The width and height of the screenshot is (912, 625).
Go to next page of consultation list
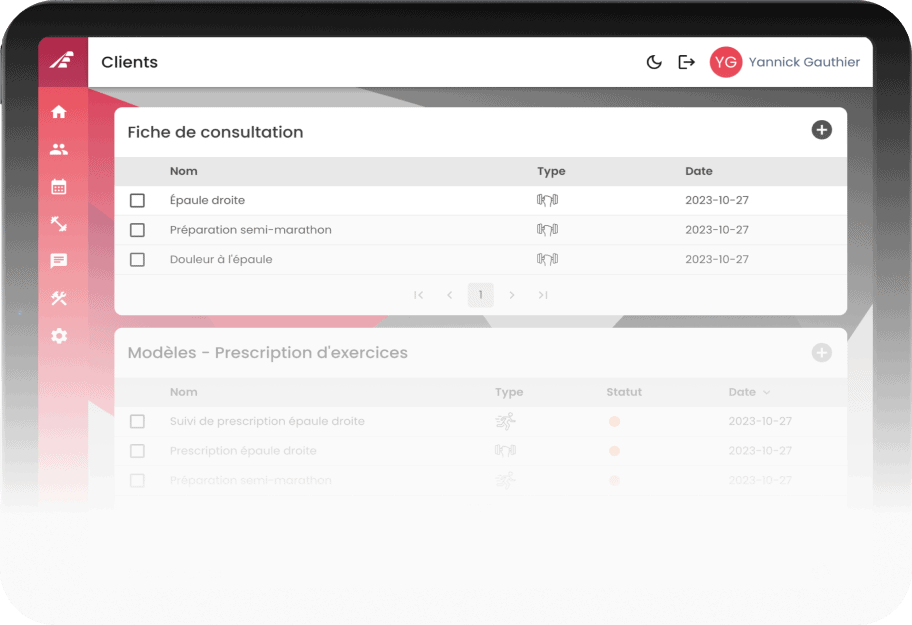(x=512, y=295)
